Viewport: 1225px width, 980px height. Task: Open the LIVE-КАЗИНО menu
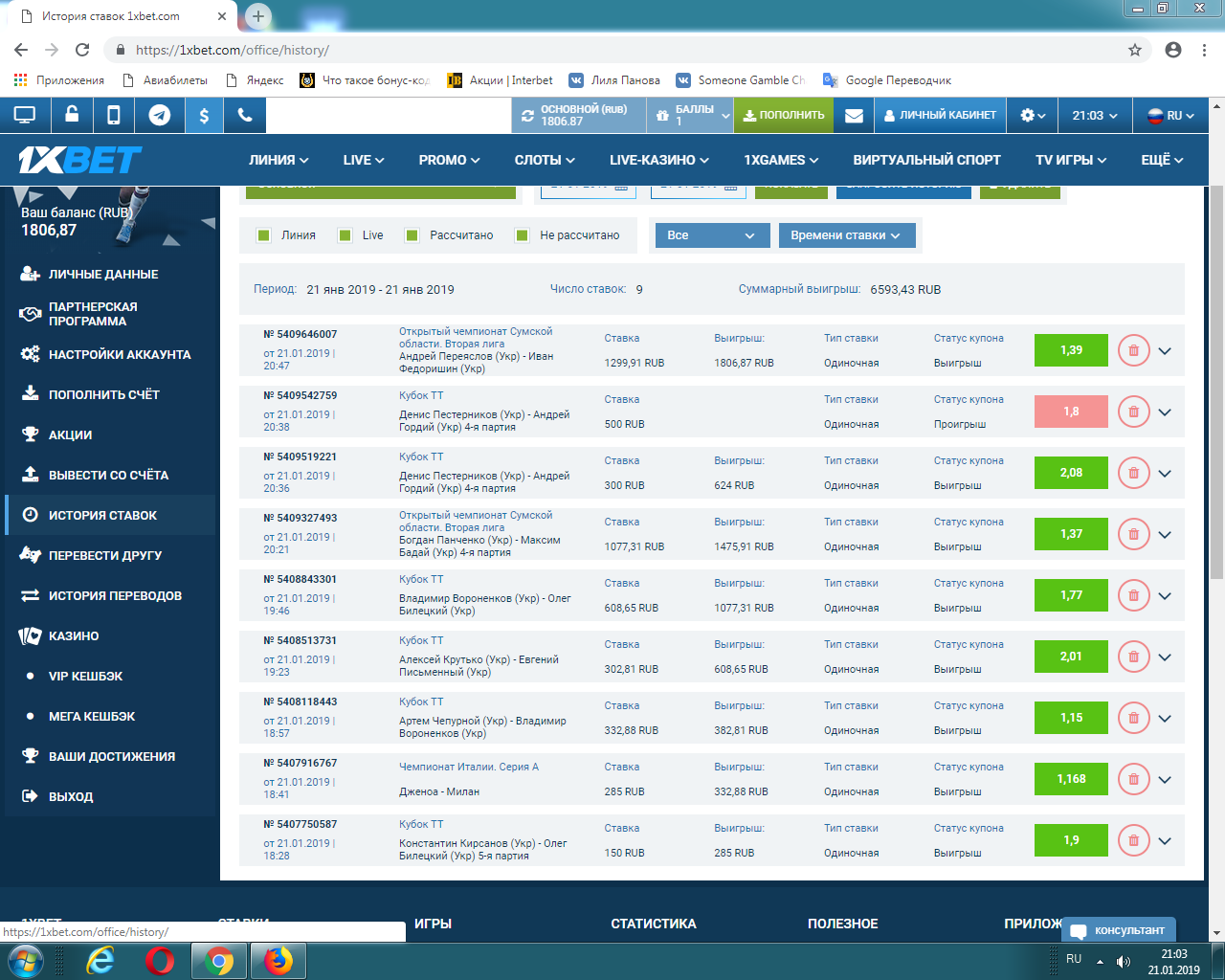pyautogui.click(x=658, y=160)
